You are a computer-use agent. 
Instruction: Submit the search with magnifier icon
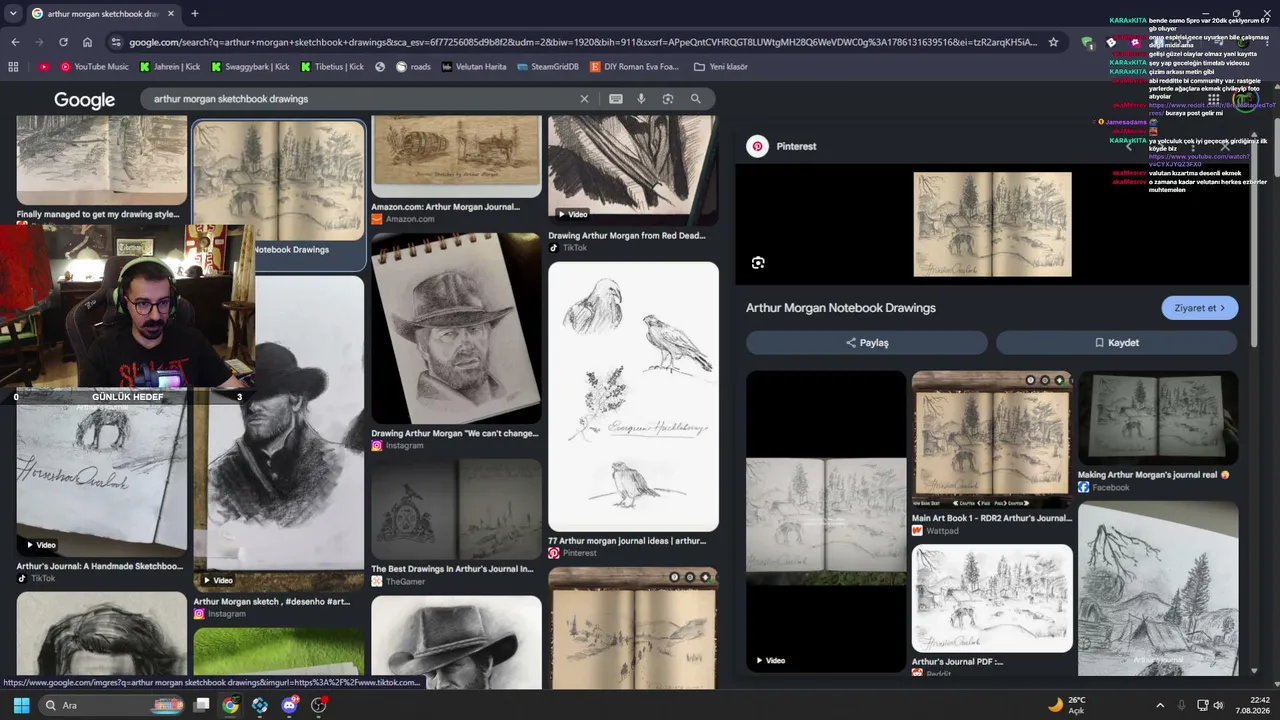[695, 99]
